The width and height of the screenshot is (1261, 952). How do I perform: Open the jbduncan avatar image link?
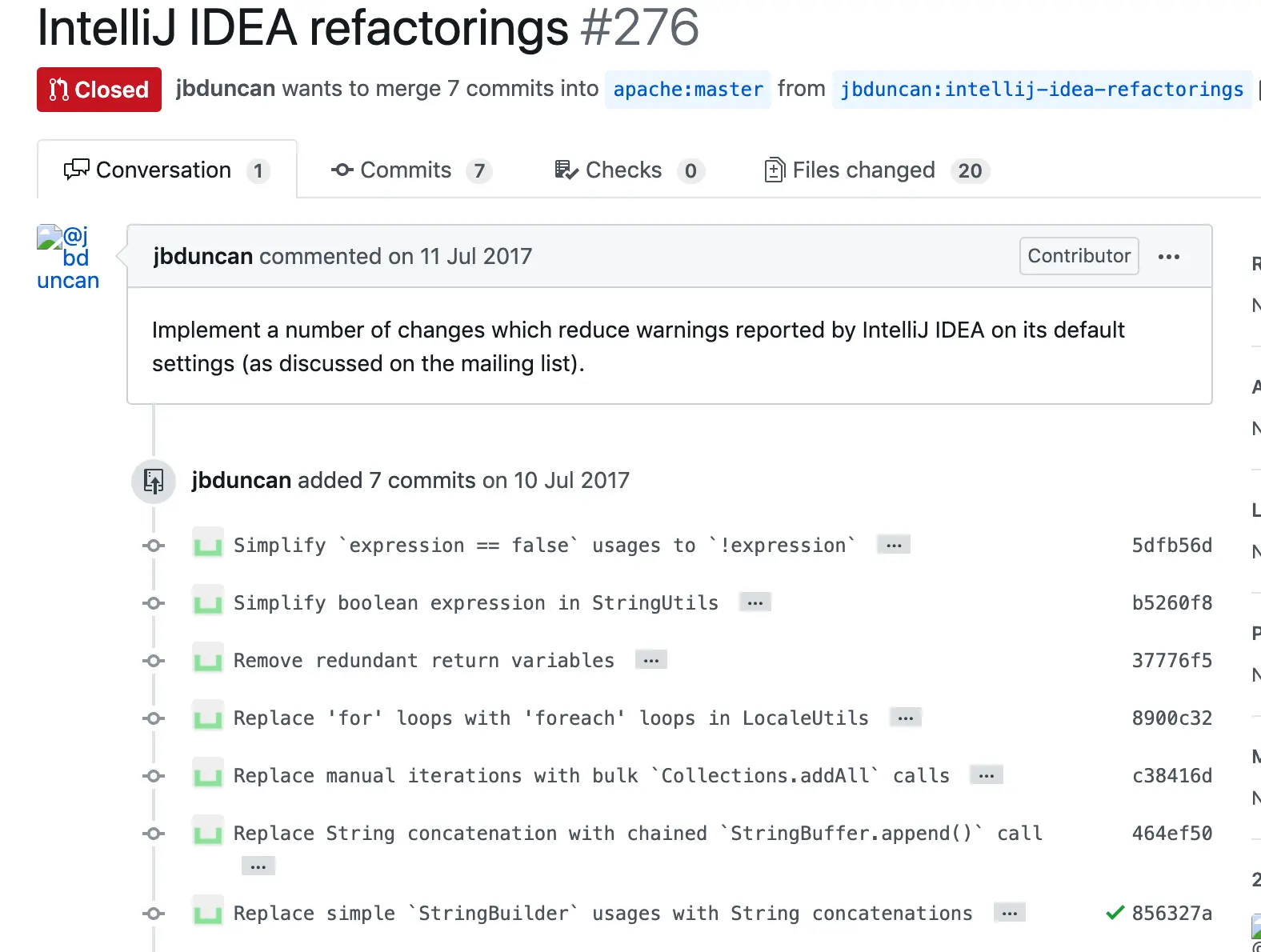click(x=67, y=258)
